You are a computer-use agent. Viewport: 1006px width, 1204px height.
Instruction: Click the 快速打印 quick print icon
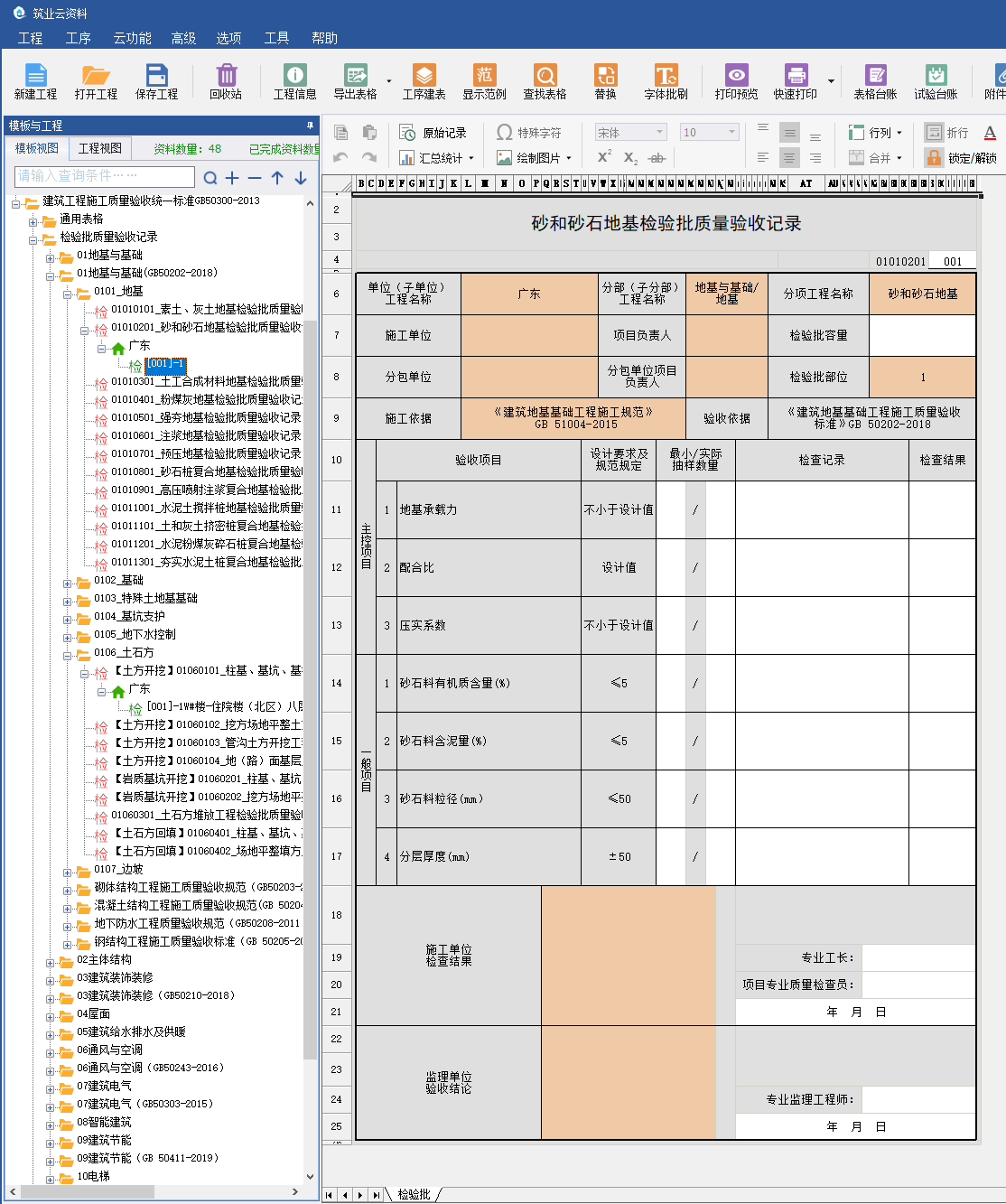(x=795, y=81)
